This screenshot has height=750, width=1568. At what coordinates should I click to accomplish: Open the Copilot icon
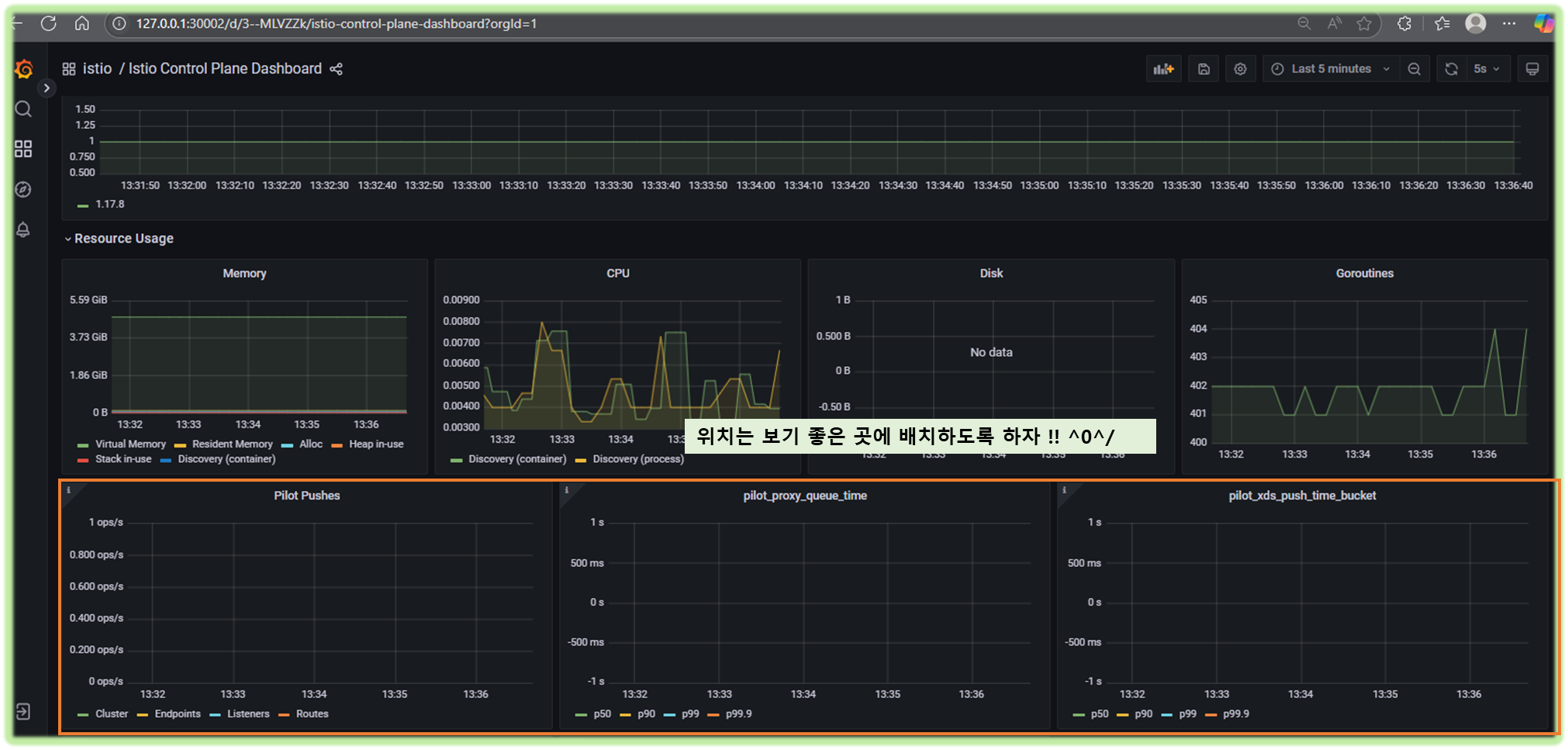coord(1543,24)
